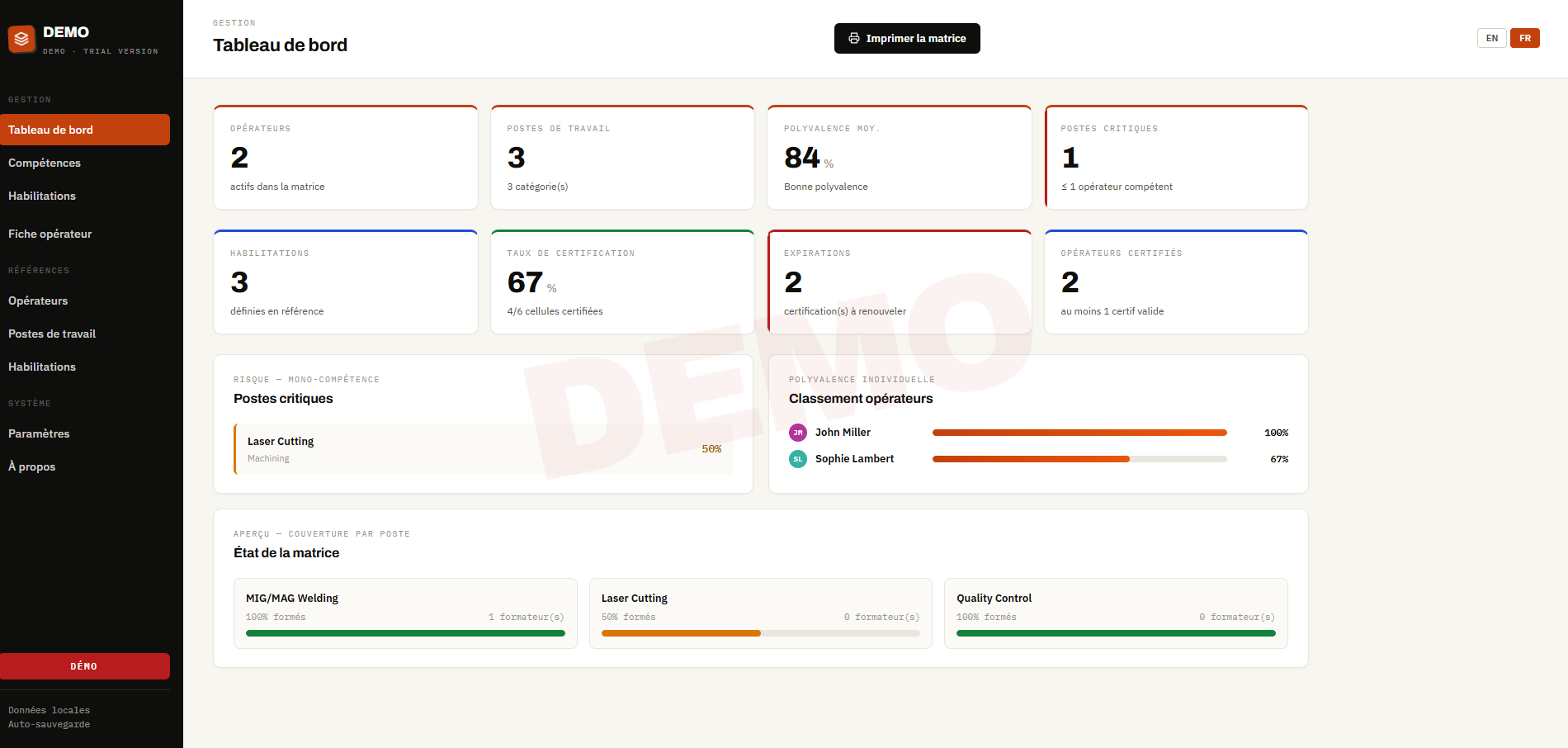Click 'Données locales' sidebar footer text
Image resolution: width=1568 pixels, height=748 pixels.
[49, 710]
